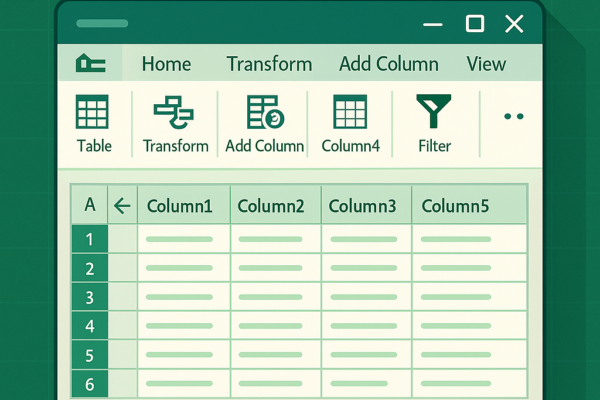
Task: Click the Column2 cell in row 3
Action: tap(276, 297)
